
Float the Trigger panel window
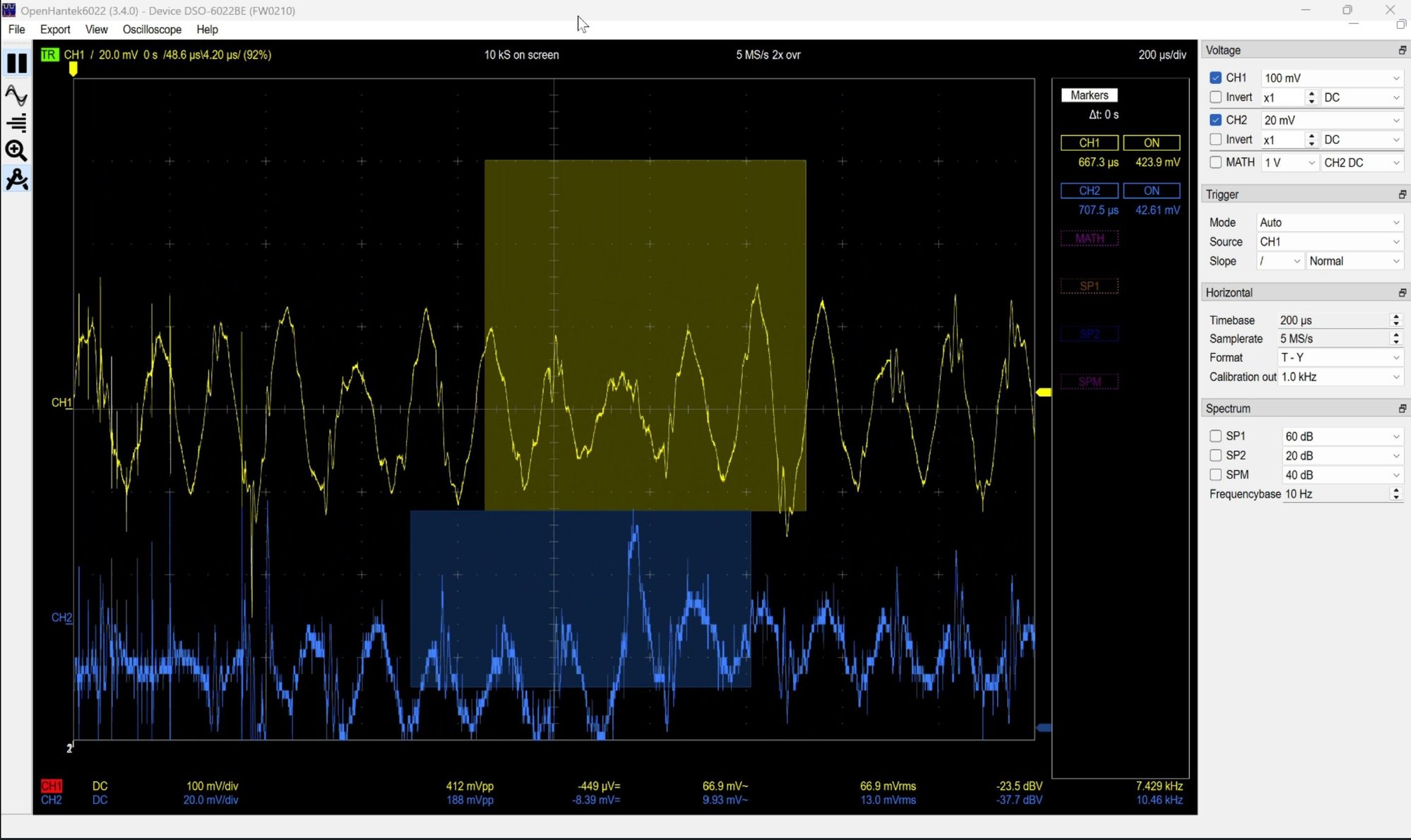pos(1402,194)
